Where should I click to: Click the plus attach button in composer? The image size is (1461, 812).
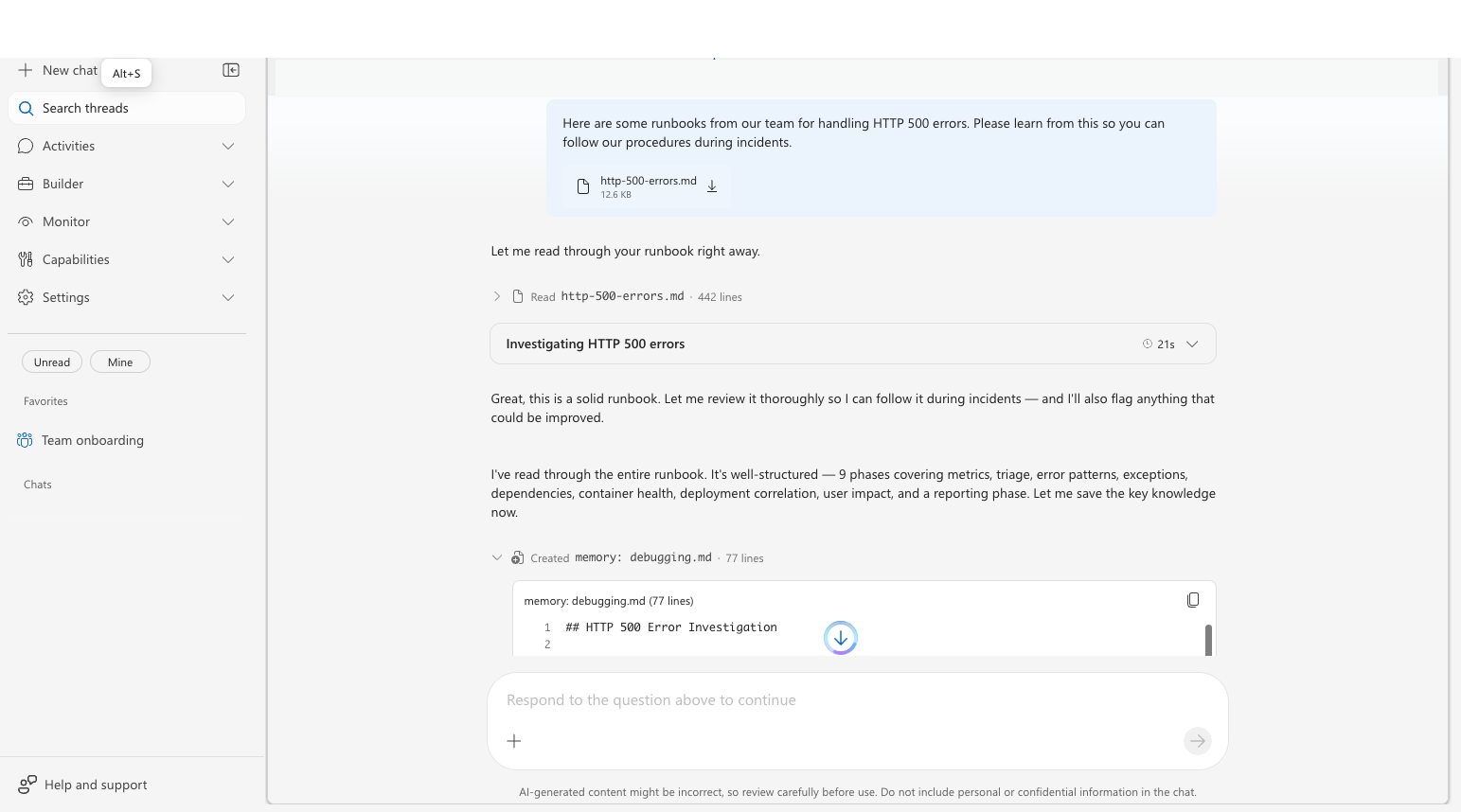click(x=514, y=741)
